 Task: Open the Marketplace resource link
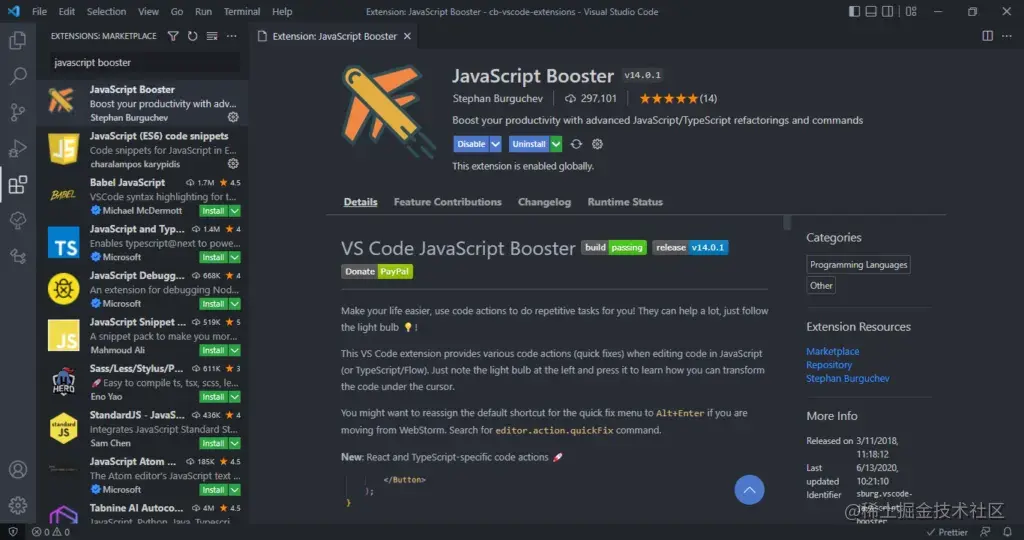pyautogui.click(x=832, y=351)
